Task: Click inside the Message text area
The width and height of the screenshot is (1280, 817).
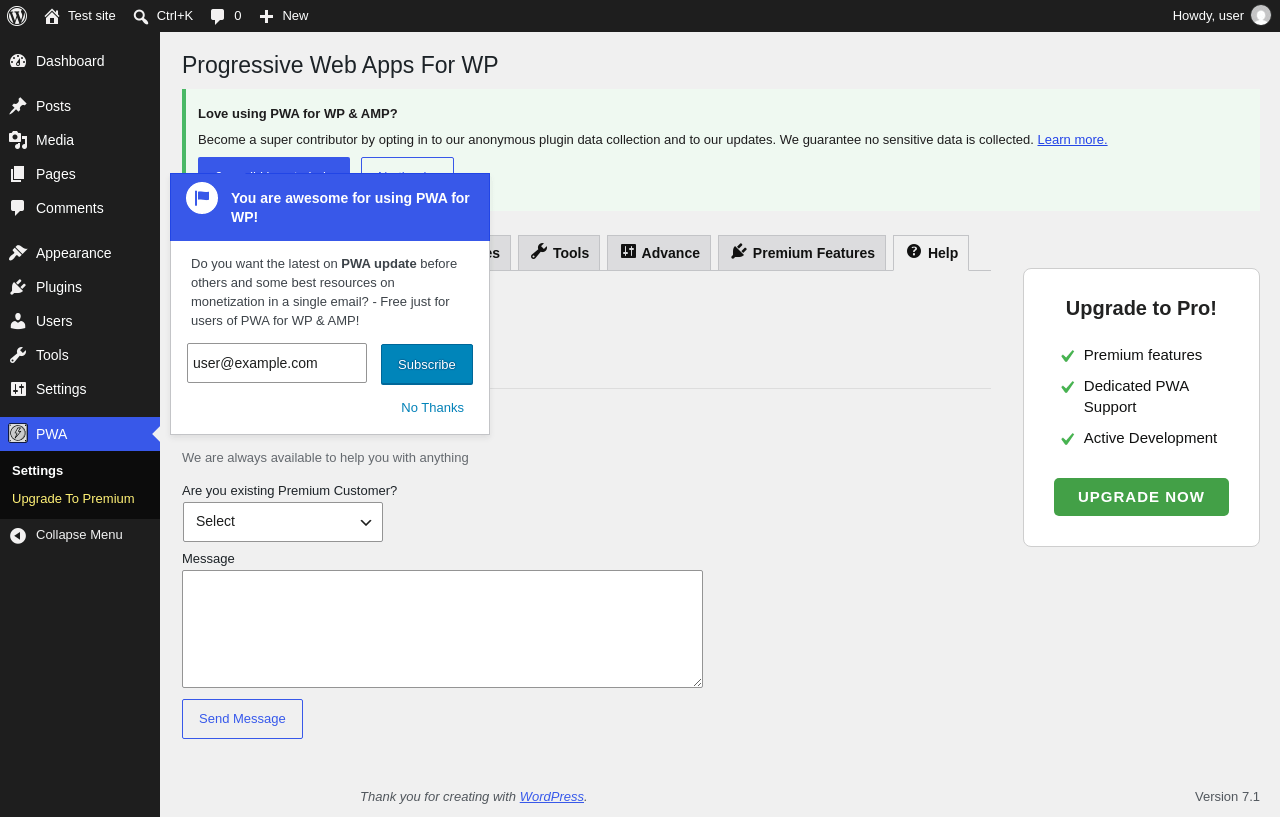Action: [x=442, y=629]
